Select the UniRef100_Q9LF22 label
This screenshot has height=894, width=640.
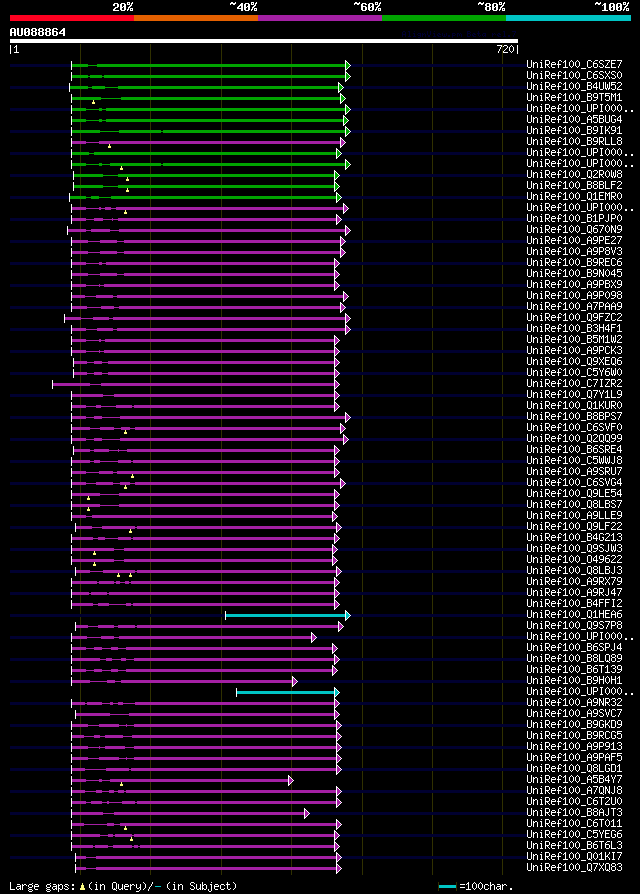tap(574, 527)
